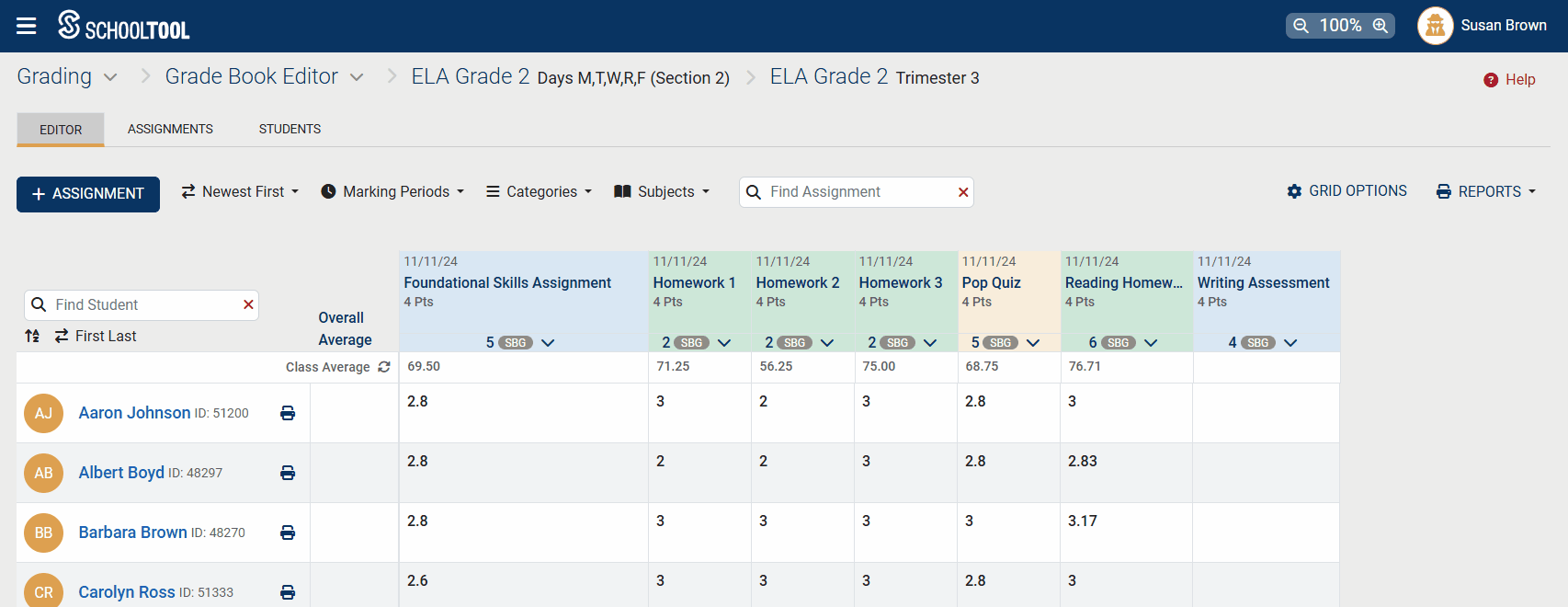Expand Homework 1 column chevron
The height and width of the screenshot is (607, 1568).
pyautogui.click(x=724, y=343)
